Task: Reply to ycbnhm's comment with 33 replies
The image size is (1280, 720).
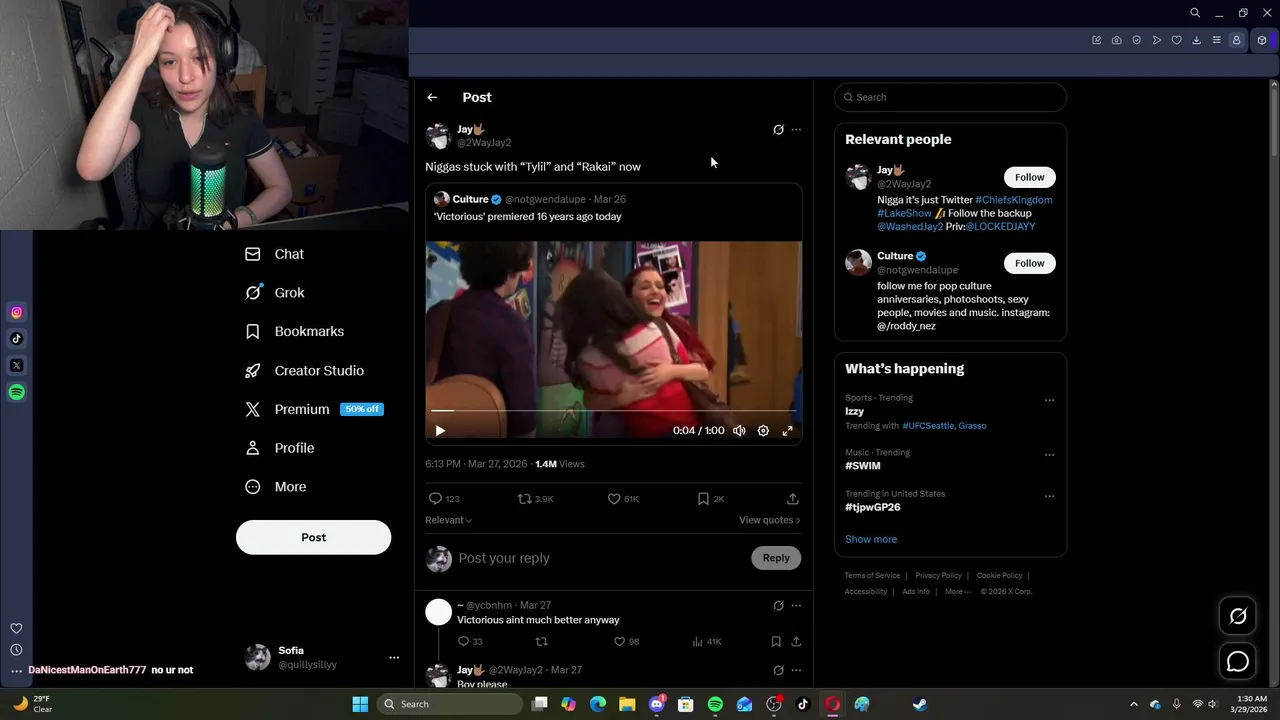Action: pyautogui.click(x=470, y=642)
